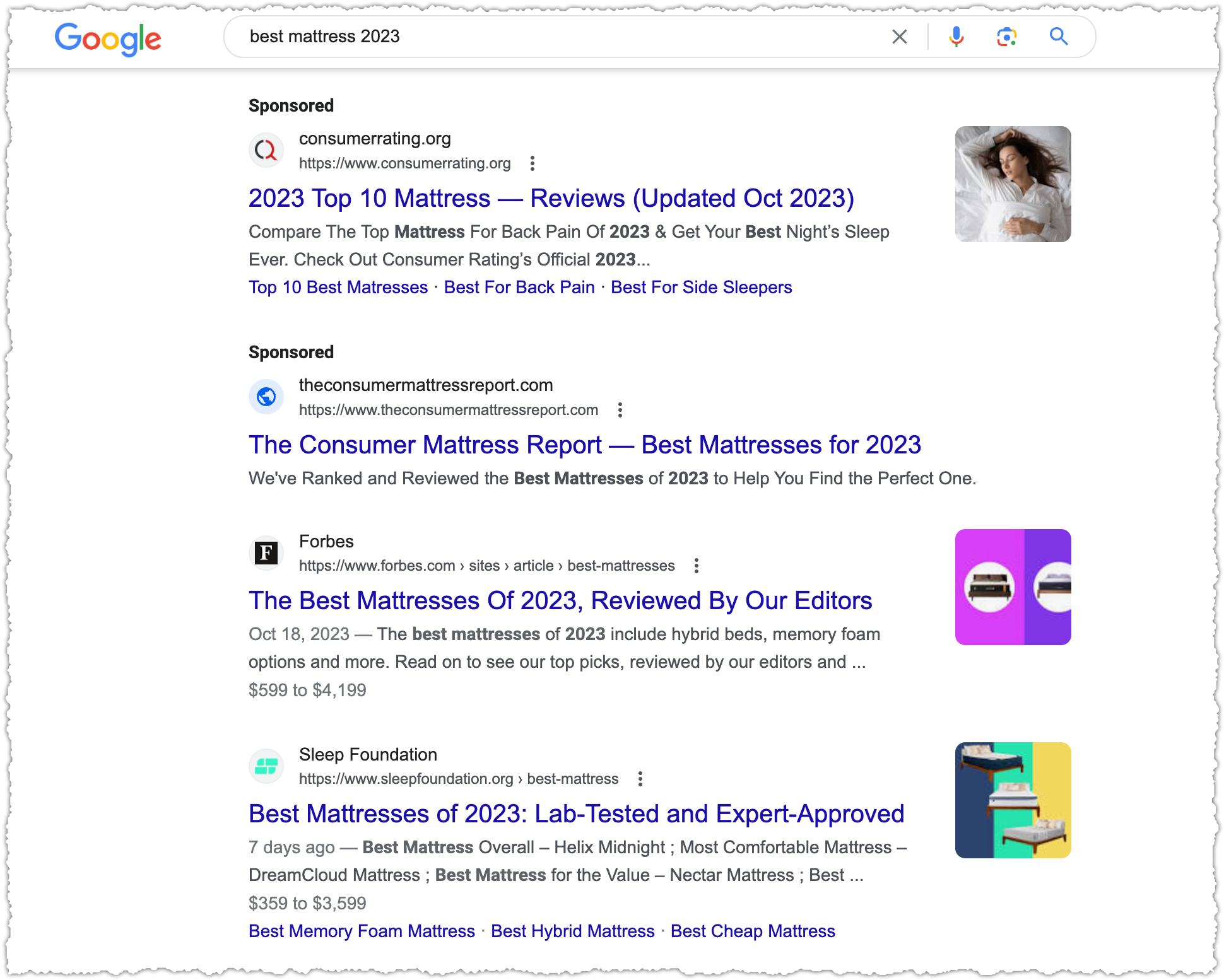This screenshot has width=1224, height=980.
Task: Click the Sleep Foundation favicon
Action: [x=266, y=766]
